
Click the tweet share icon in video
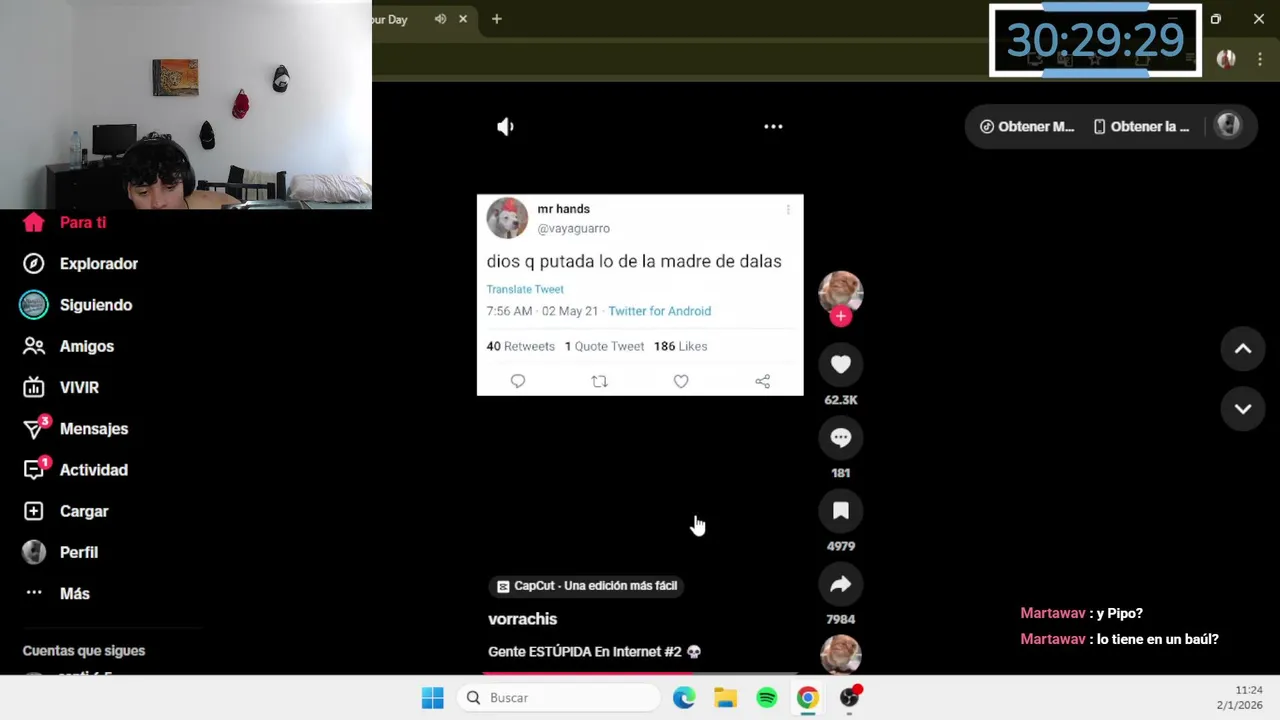(762, 381)
